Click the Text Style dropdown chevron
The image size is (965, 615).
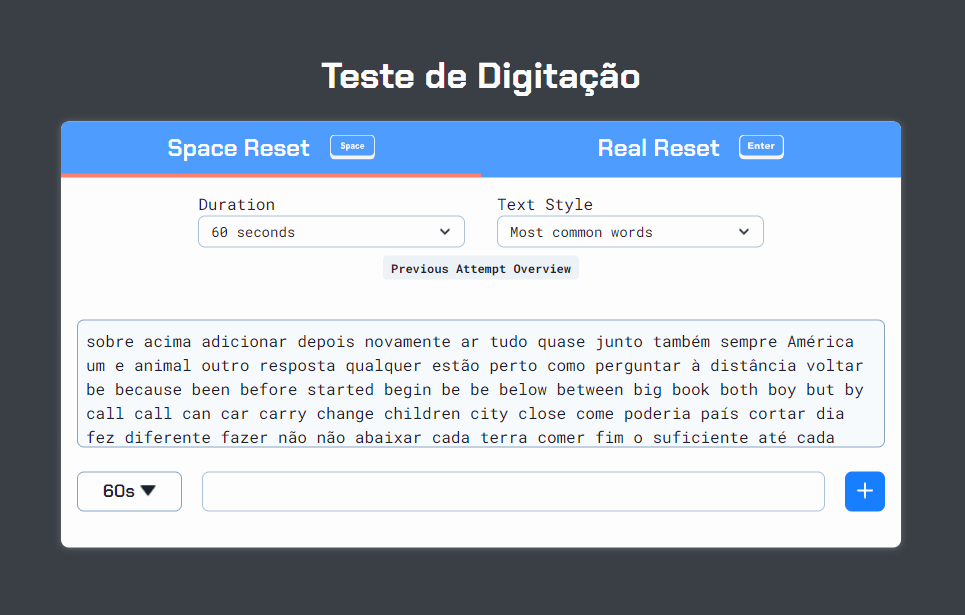coord(744,231)
